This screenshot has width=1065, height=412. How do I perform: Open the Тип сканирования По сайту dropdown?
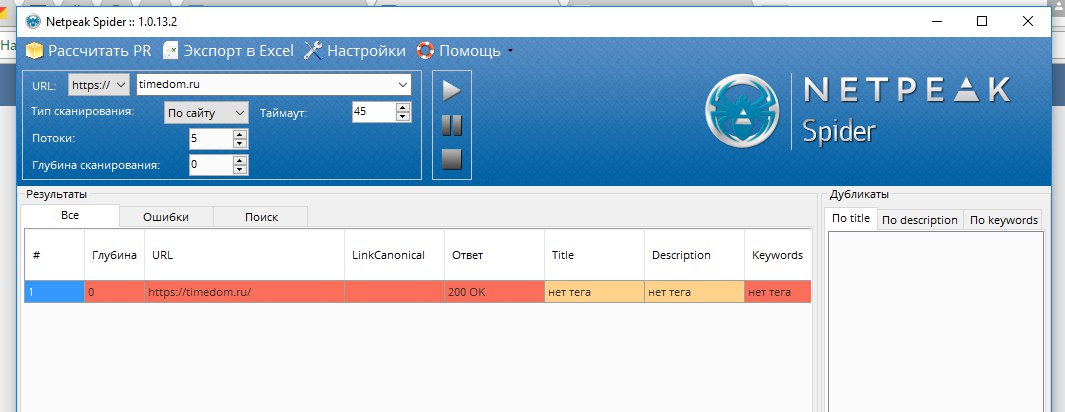point(206,113)
